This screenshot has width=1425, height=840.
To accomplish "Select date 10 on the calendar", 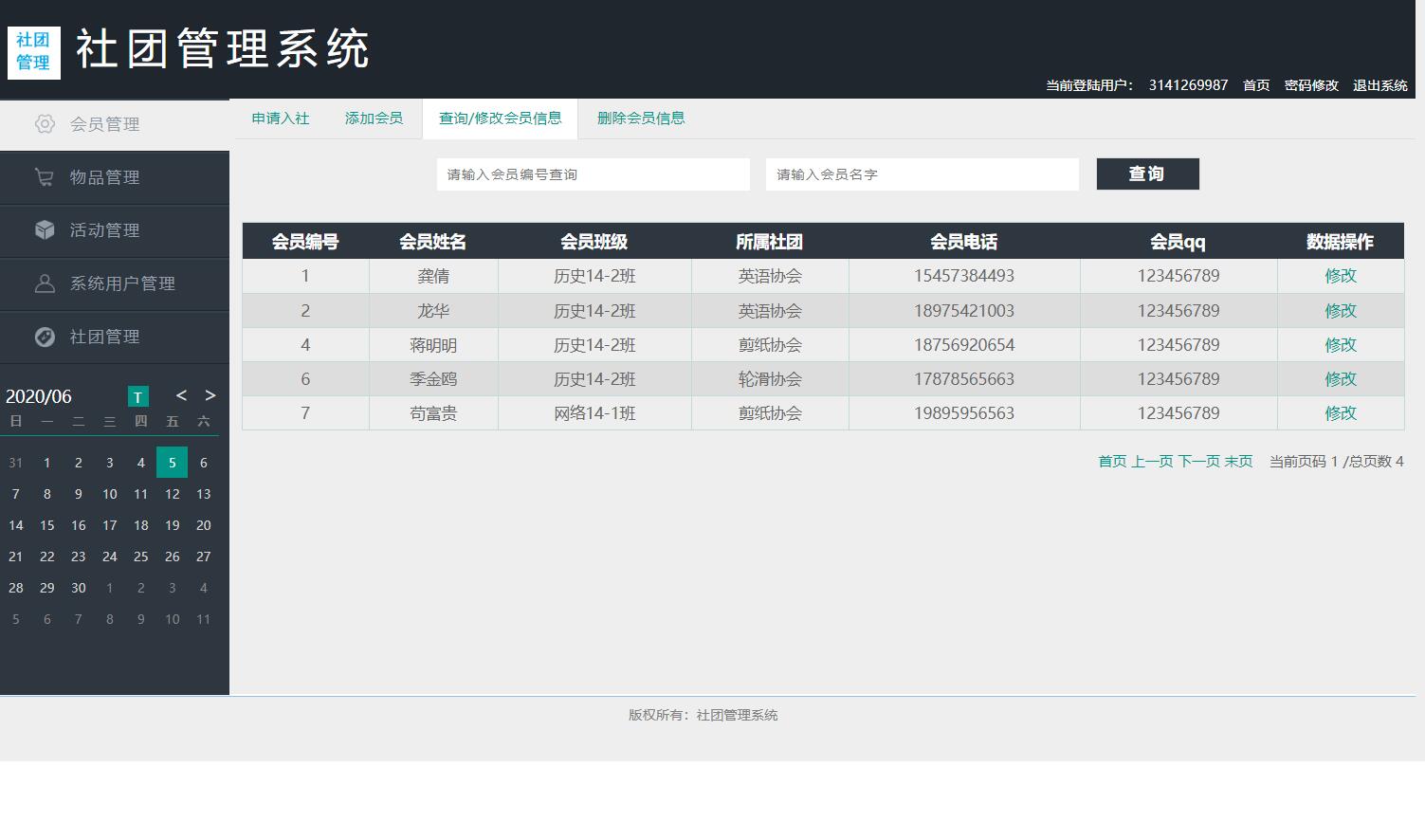I will tap(109, 493).
